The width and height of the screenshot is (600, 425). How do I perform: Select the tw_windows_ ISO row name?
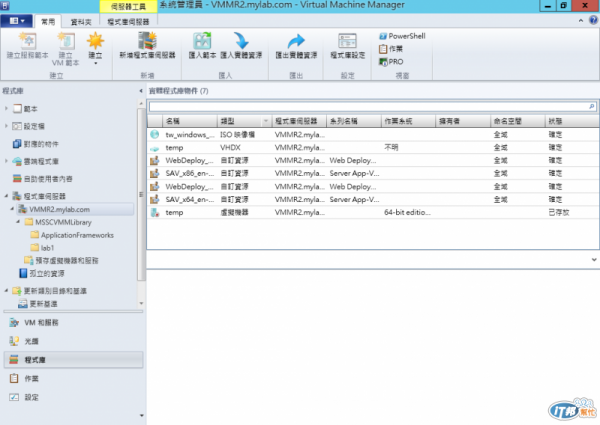190,134
